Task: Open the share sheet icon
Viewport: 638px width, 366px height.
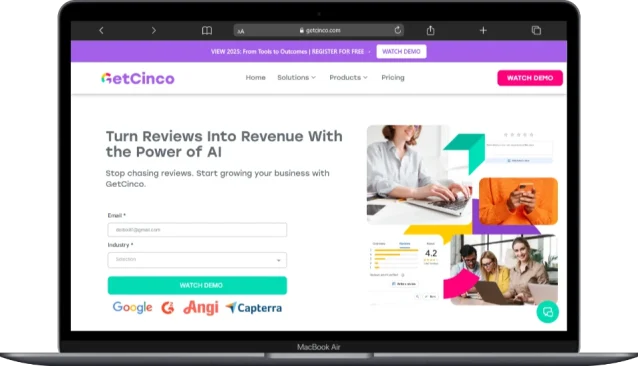Action: 430,30
